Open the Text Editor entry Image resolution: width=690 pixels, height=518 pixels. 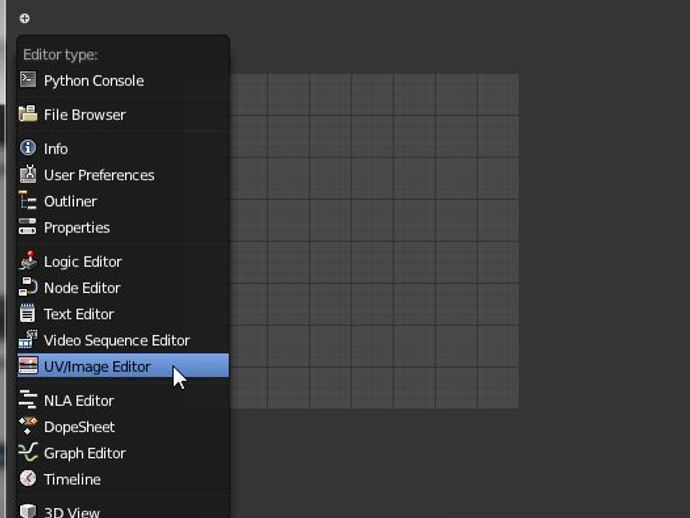(x=123, y=314)
